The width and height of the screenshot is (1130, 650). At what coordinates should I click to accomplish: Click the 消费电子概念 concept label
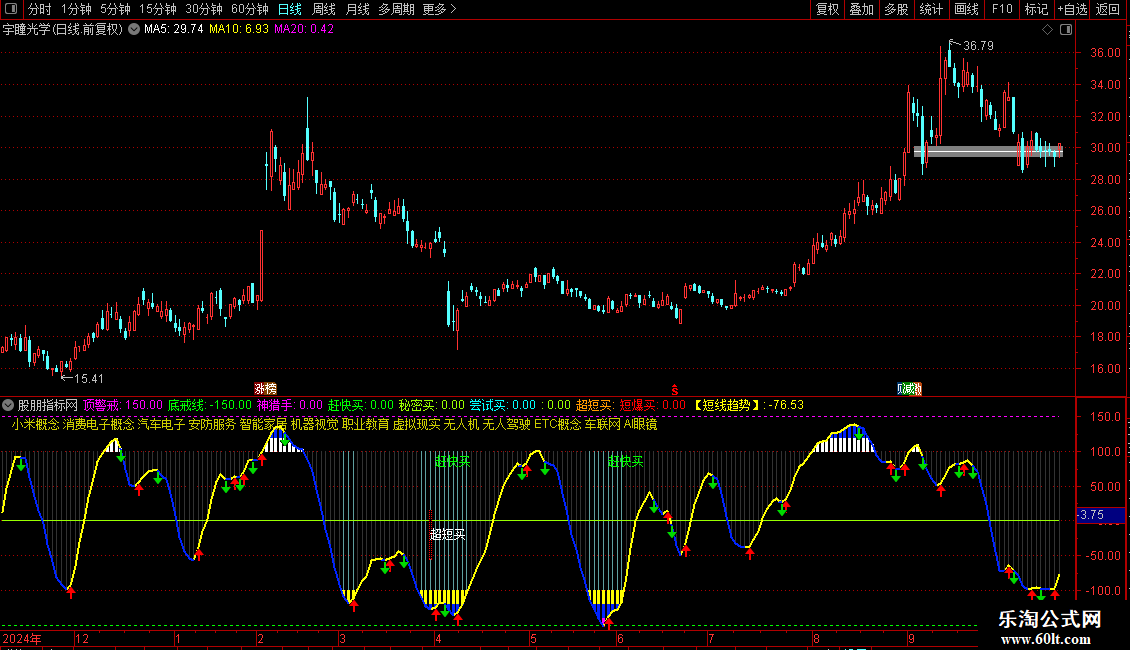[99, 424]
